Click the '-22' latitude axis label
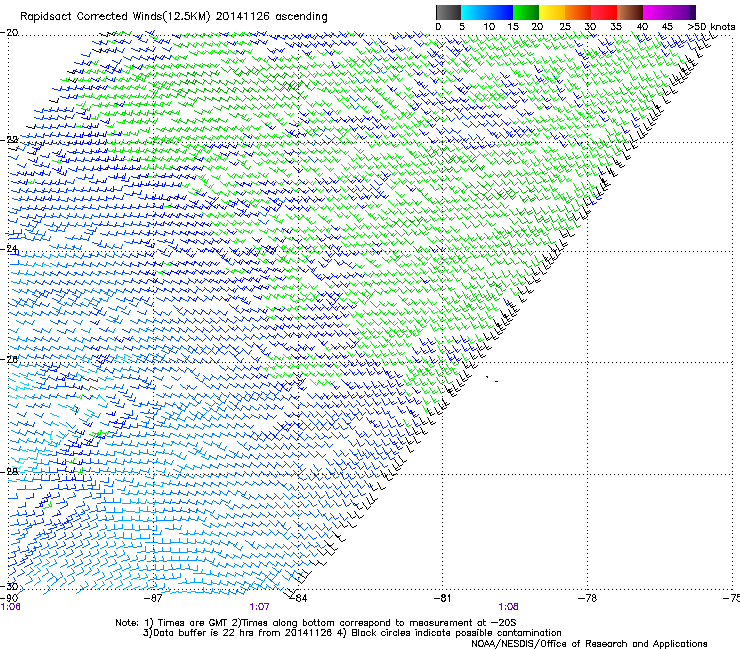Image resolution: width=740 pixels, height=650 pixels. point(9,140)
